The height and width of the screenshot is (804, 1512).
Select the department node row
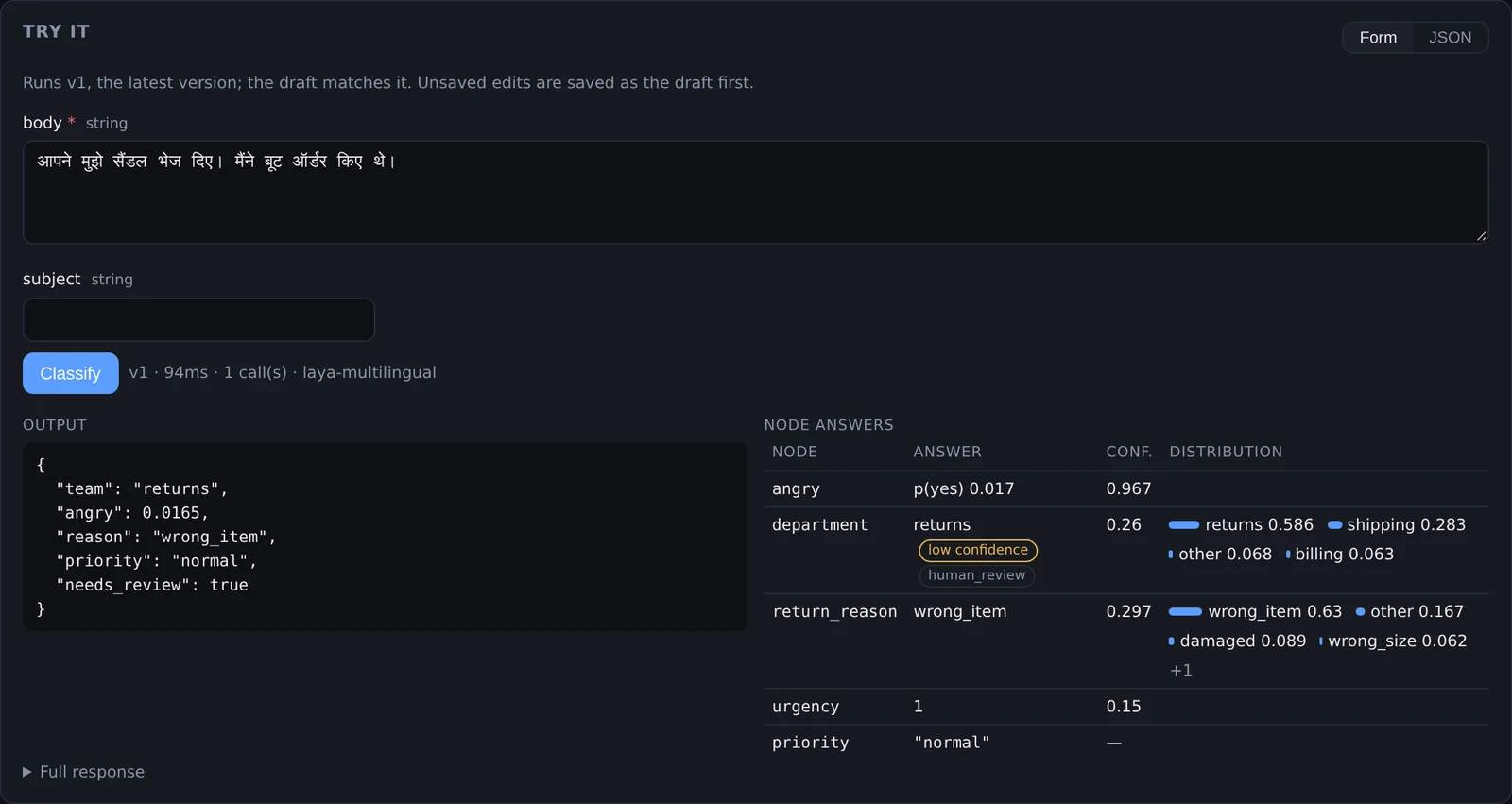point(1126,550)
